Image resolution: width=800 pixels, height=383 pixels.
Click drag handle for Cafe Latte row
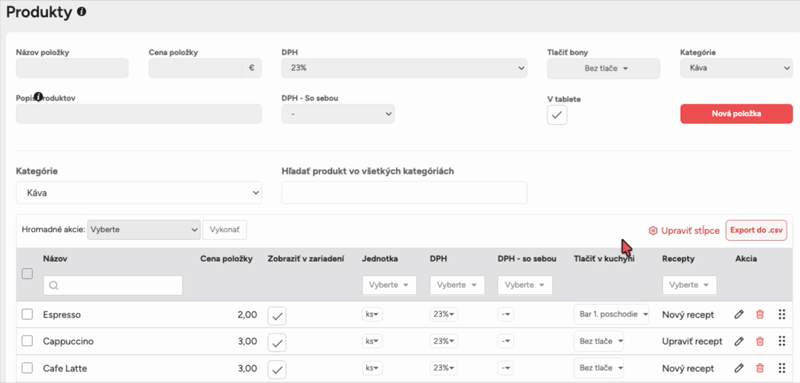click(x=782, y=368)
